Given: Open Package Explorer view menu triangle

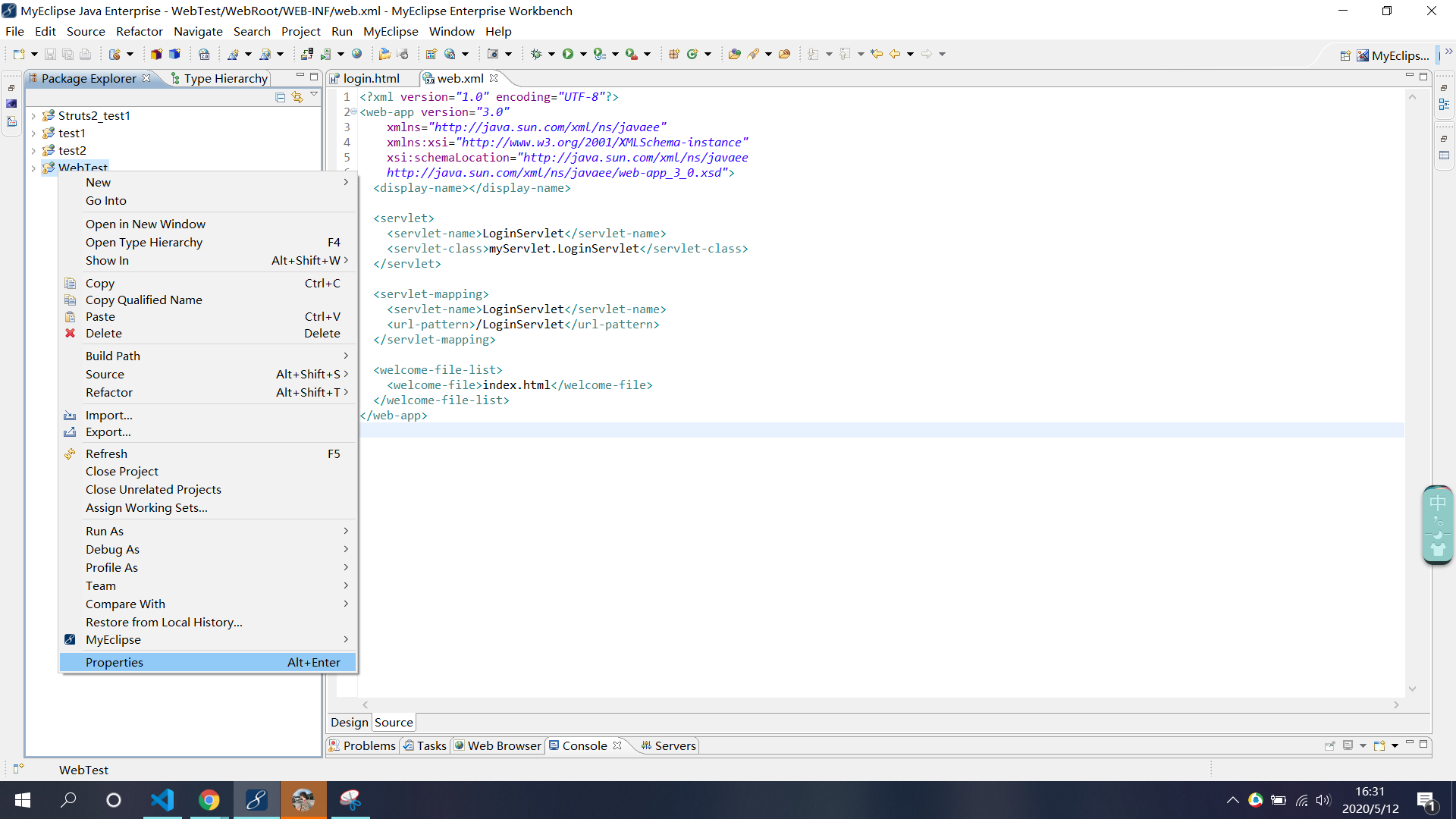Looking at the screenshot, I should [314, 96].
